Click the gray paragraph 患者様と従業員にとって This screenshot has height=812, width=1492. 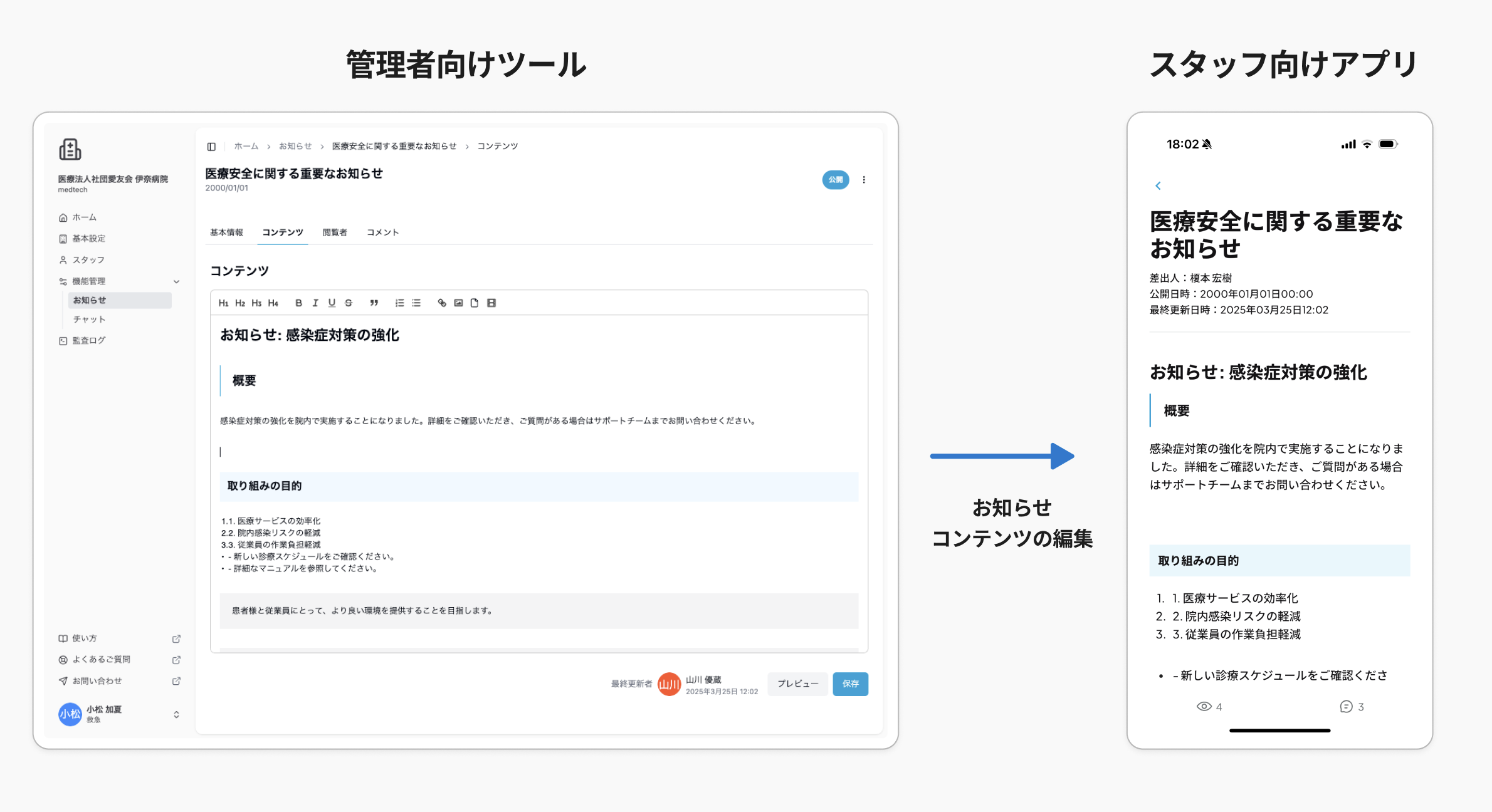tap(539, 611)
